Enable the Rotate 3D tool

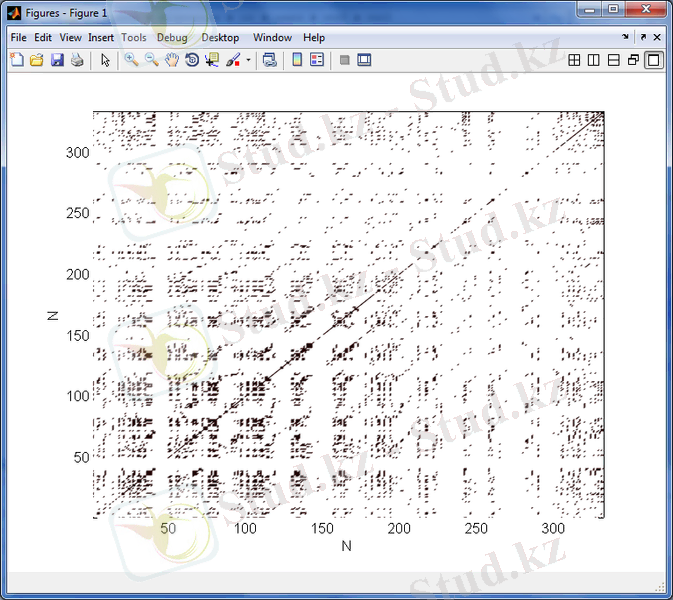click(x=192, y=60)
